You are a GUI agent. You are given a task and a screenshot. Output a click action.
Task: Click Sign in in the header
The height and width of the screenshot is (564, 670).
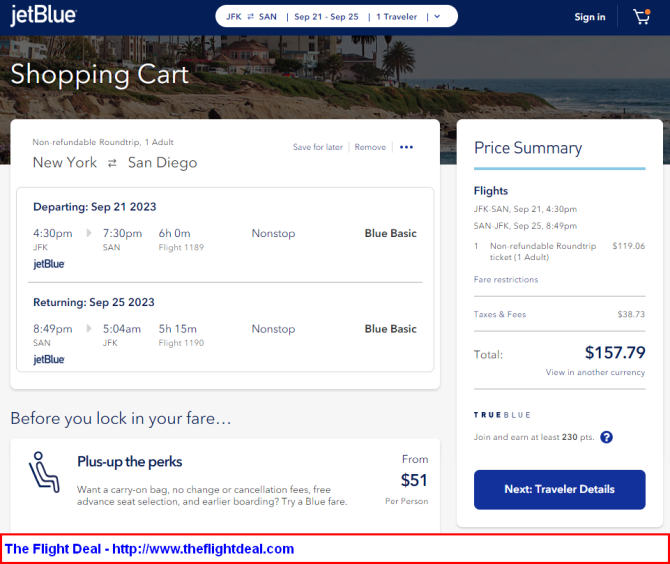(590, 17)
